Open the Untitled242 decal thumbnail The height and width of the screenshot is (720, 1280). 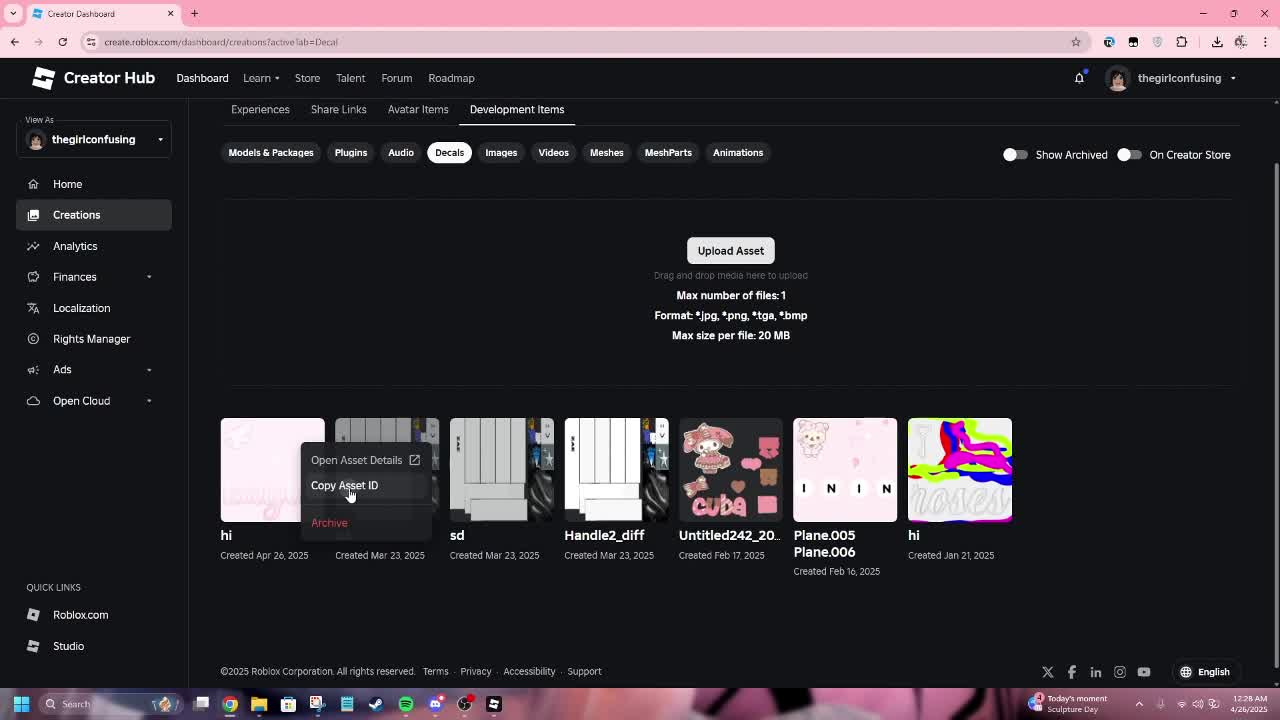[x=730, y=469]
